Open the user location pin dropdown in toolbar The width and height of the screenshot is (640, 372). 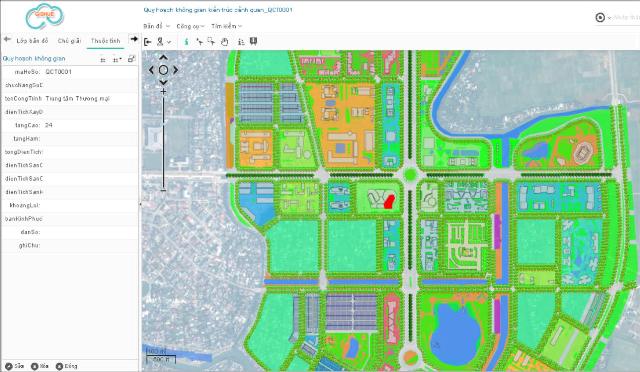(x=164, y=42)
